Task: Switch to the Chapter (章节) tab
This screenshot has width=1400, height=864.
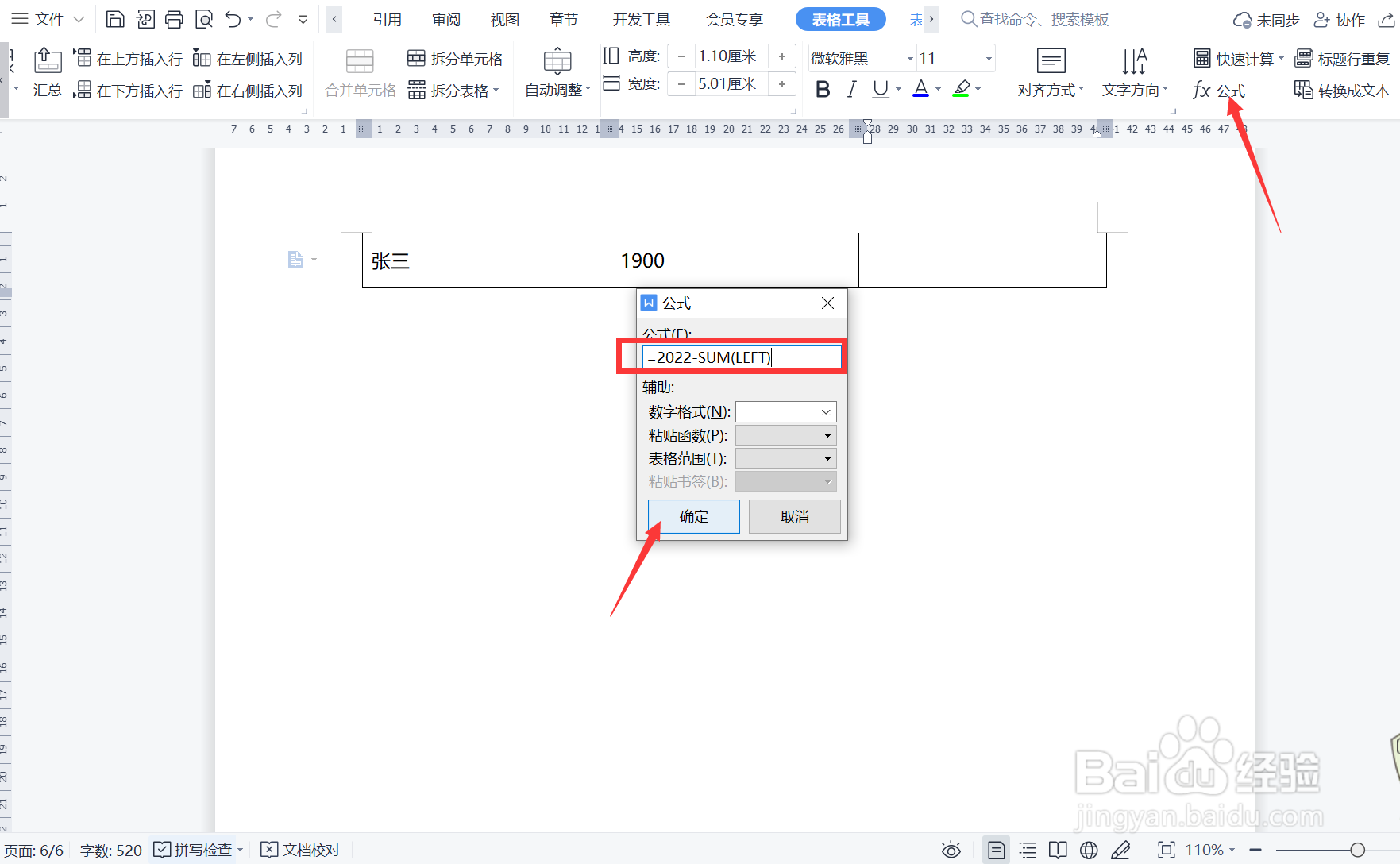Action: coord(563,19)
